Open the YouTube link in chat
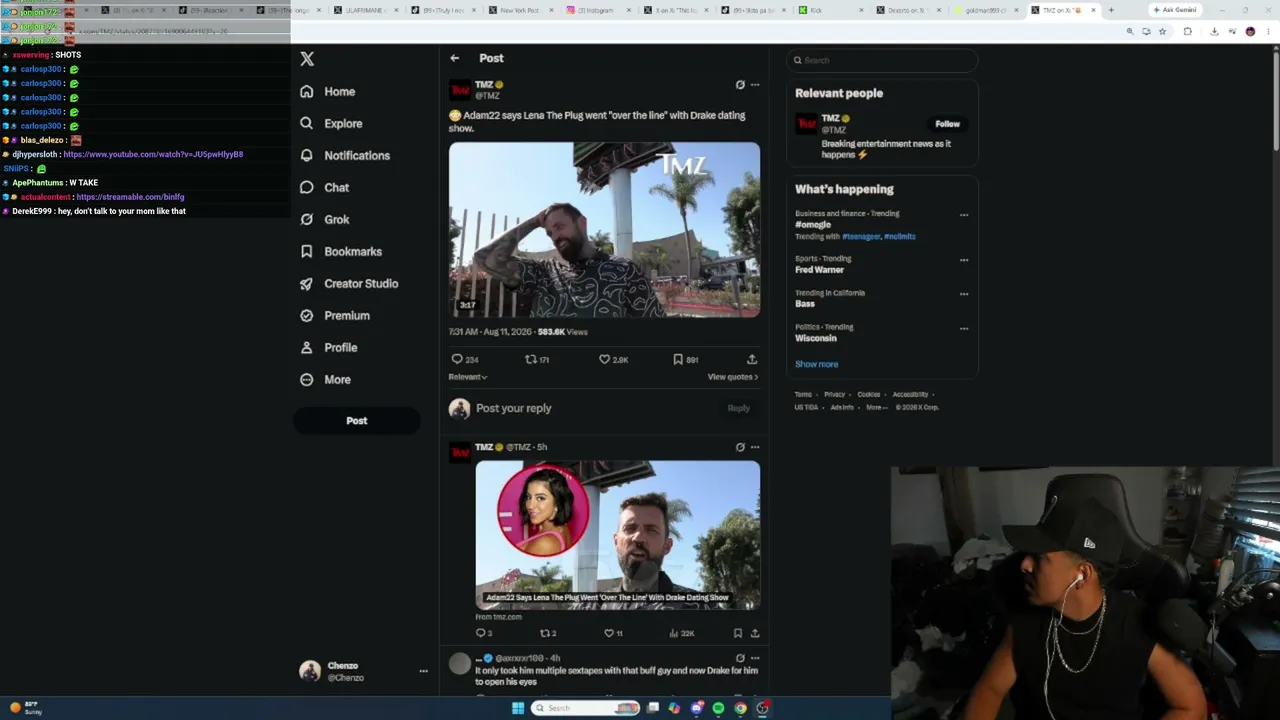The height and width of the screenshot is (720, 1280). tap(153, 155)
